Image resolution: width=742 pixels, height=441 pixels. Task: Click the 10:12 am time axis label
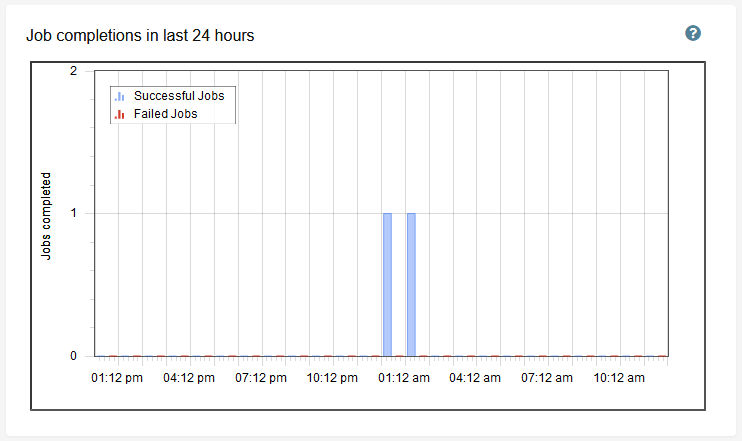coord(621,378)
